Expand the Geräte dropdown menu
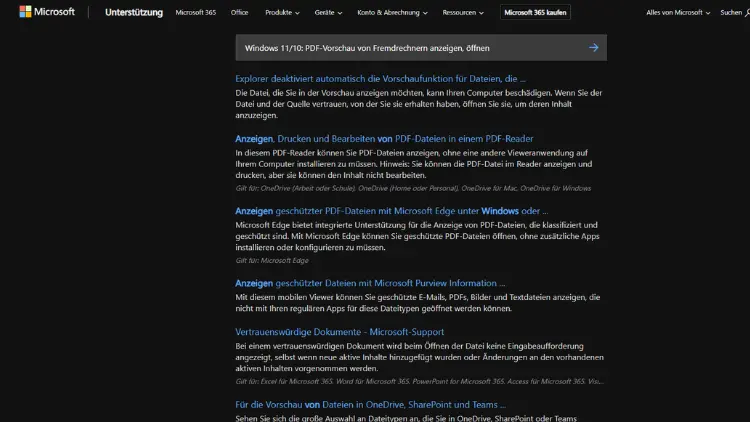Screen dimensions: 750x422 pyautogui.click(x=328, y=13)
